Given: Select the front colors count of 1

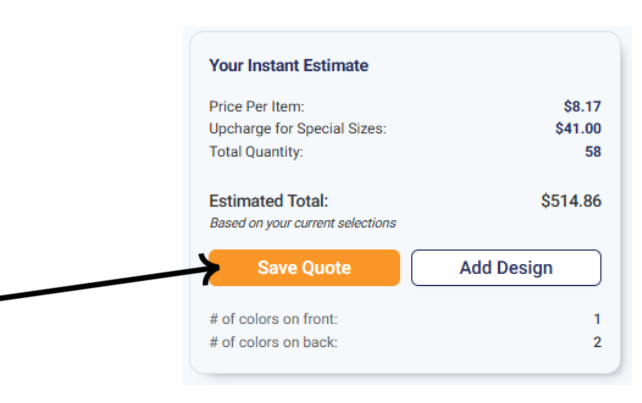Looking at the screenshot, I should pyautogui.click(x=597, y=319).
